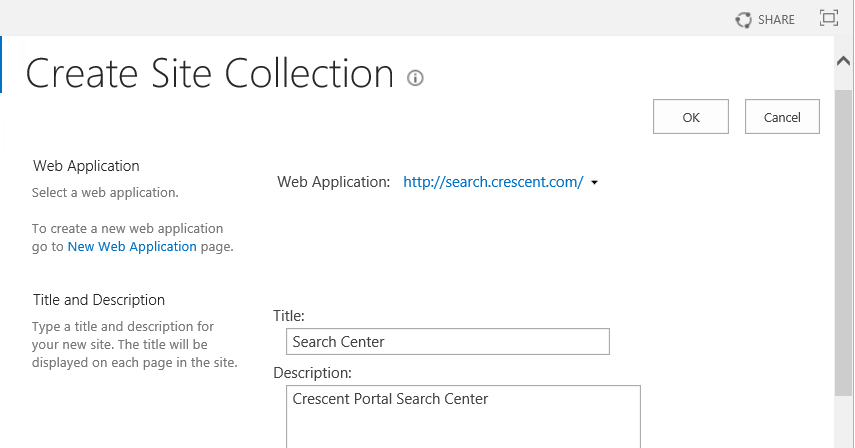Click the SHARE text label

tap(776, 20)
